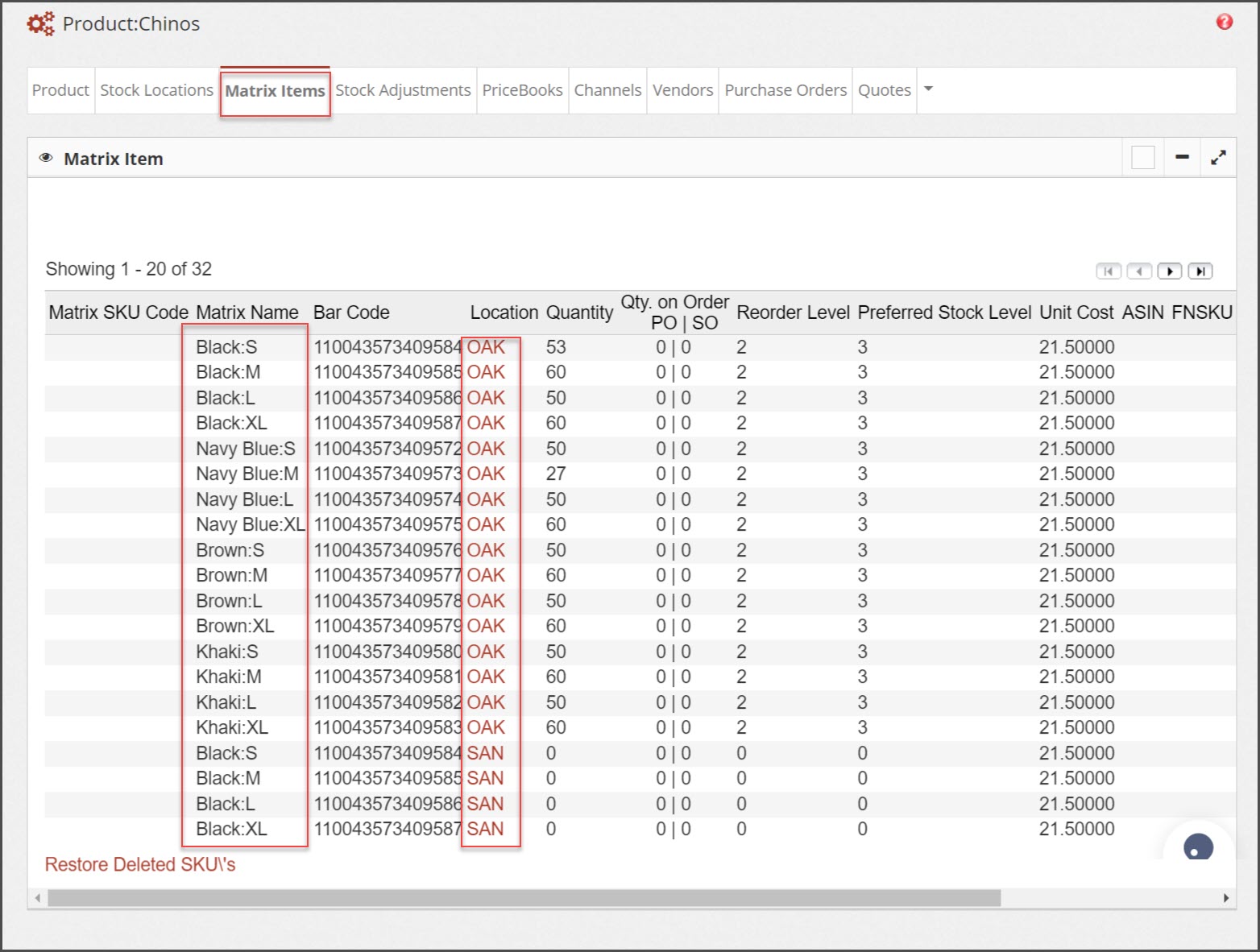Viewport: 1260px width, 952px height.
Task: Click the Navy Blue:S matrix name cell
Action: tap(246, 449)
